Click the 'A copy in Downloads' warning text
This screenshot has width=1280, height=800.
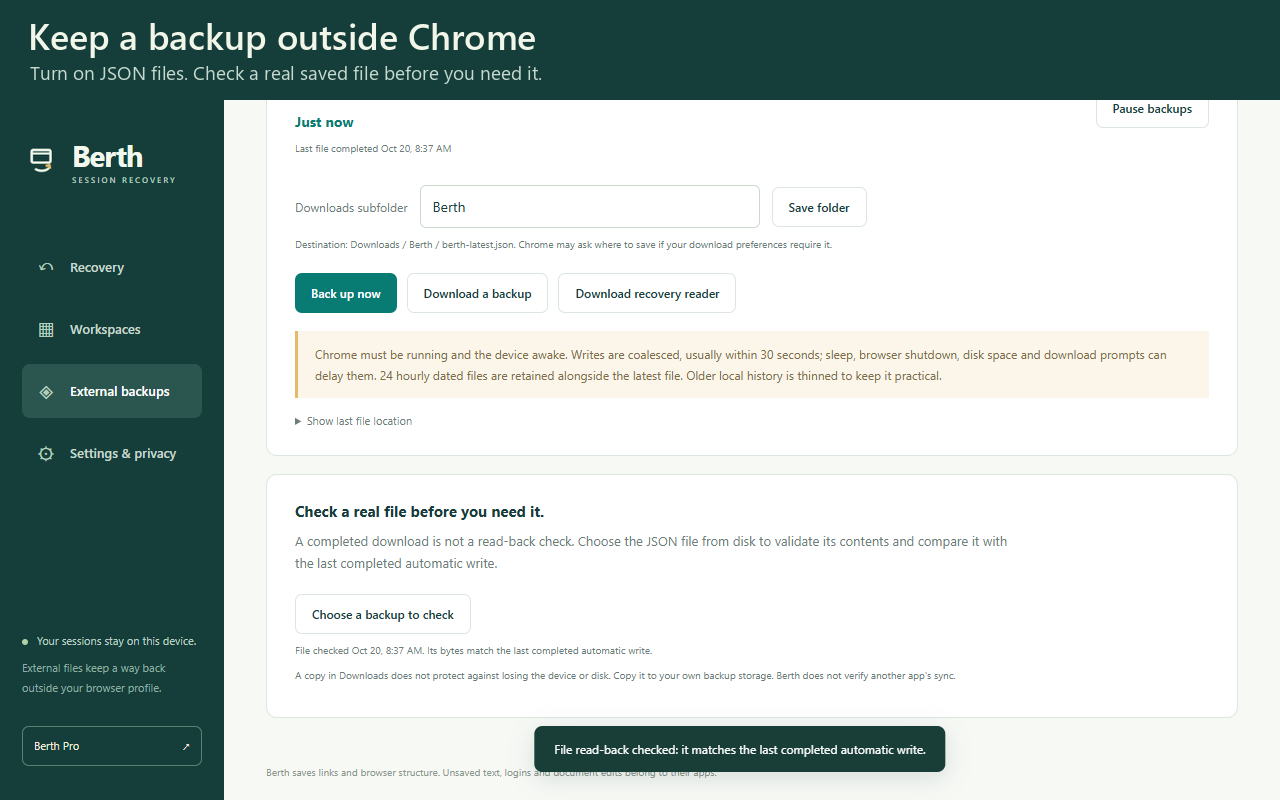(x=625, y=676)
